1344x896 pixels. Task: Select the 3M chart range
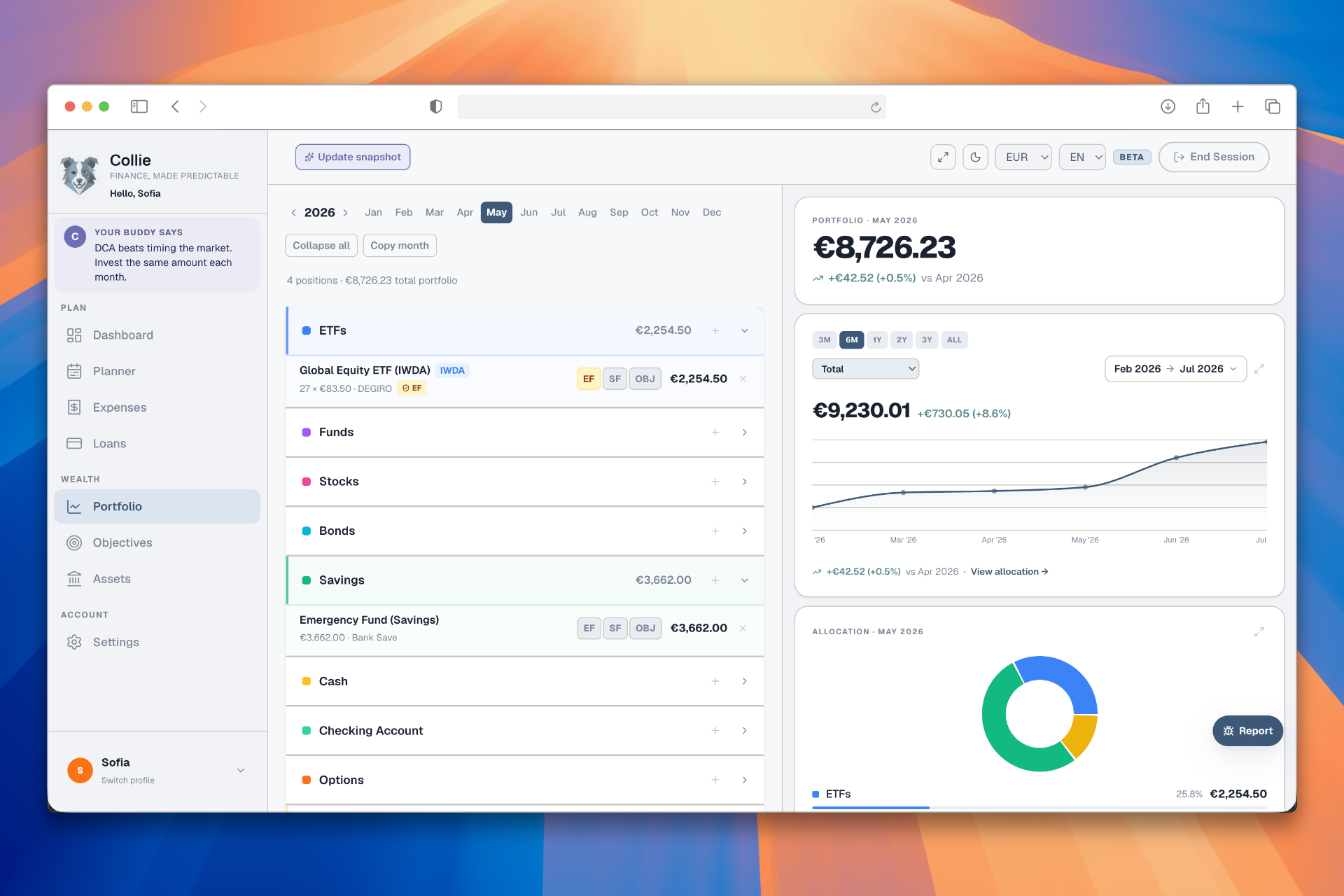pos(825,340)
